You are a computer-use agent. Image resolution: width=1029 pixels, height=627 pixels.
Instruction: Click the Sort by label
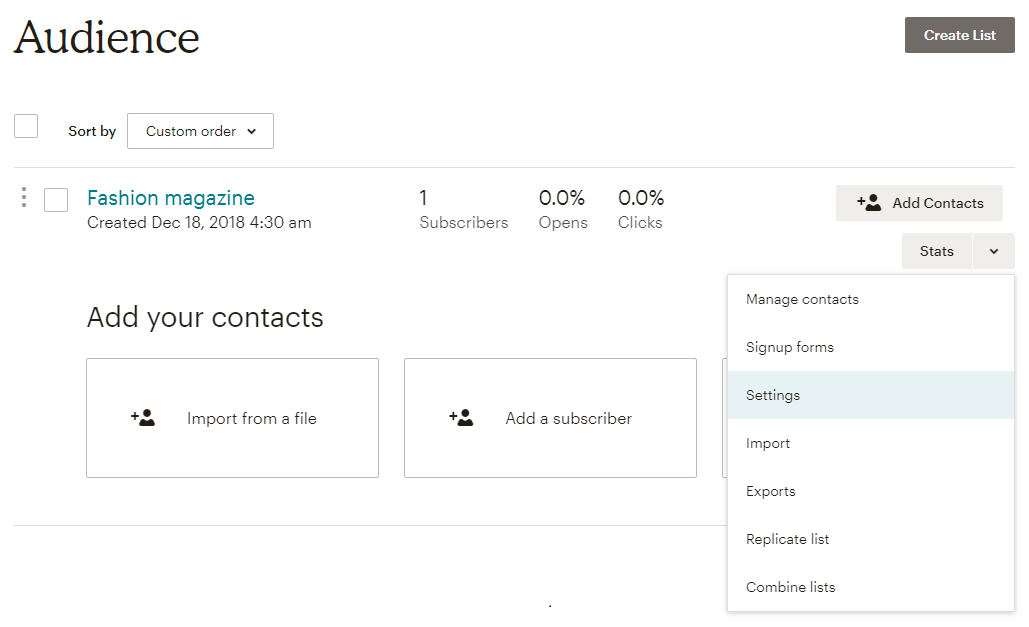tap(92, 131)
